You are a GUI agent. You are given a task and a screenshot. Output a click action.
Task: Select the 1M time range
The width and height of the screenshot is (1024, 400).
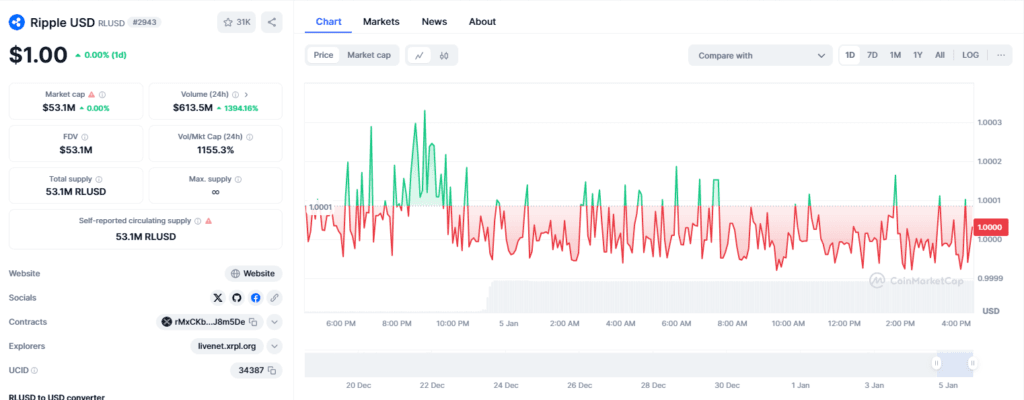895,56
